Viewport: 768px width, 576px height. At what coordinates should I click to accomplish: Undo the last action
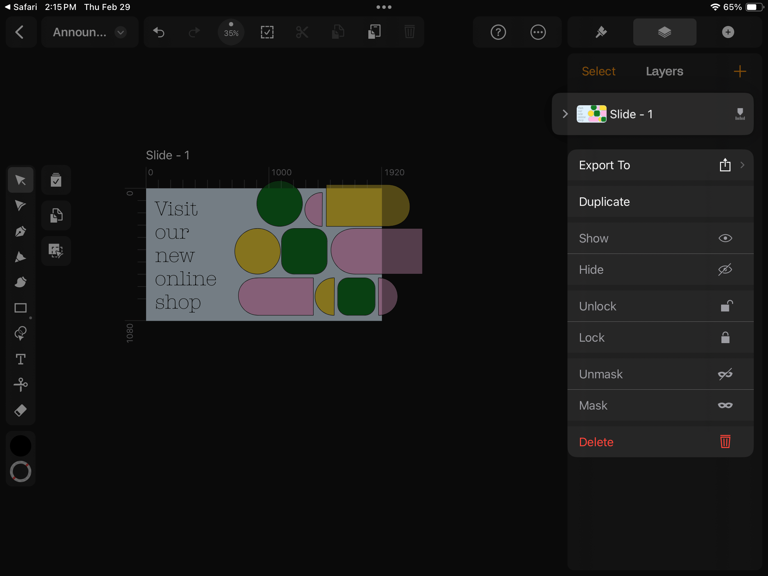click(x=159, y=32)
